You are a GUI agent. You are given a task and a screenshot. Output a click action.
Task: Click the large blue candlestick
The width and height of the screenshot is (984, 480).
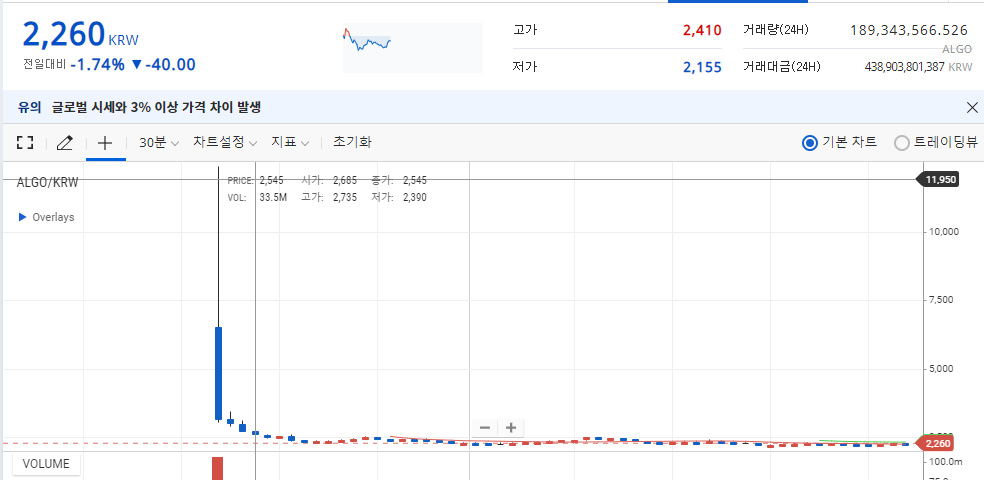(218, 373)
